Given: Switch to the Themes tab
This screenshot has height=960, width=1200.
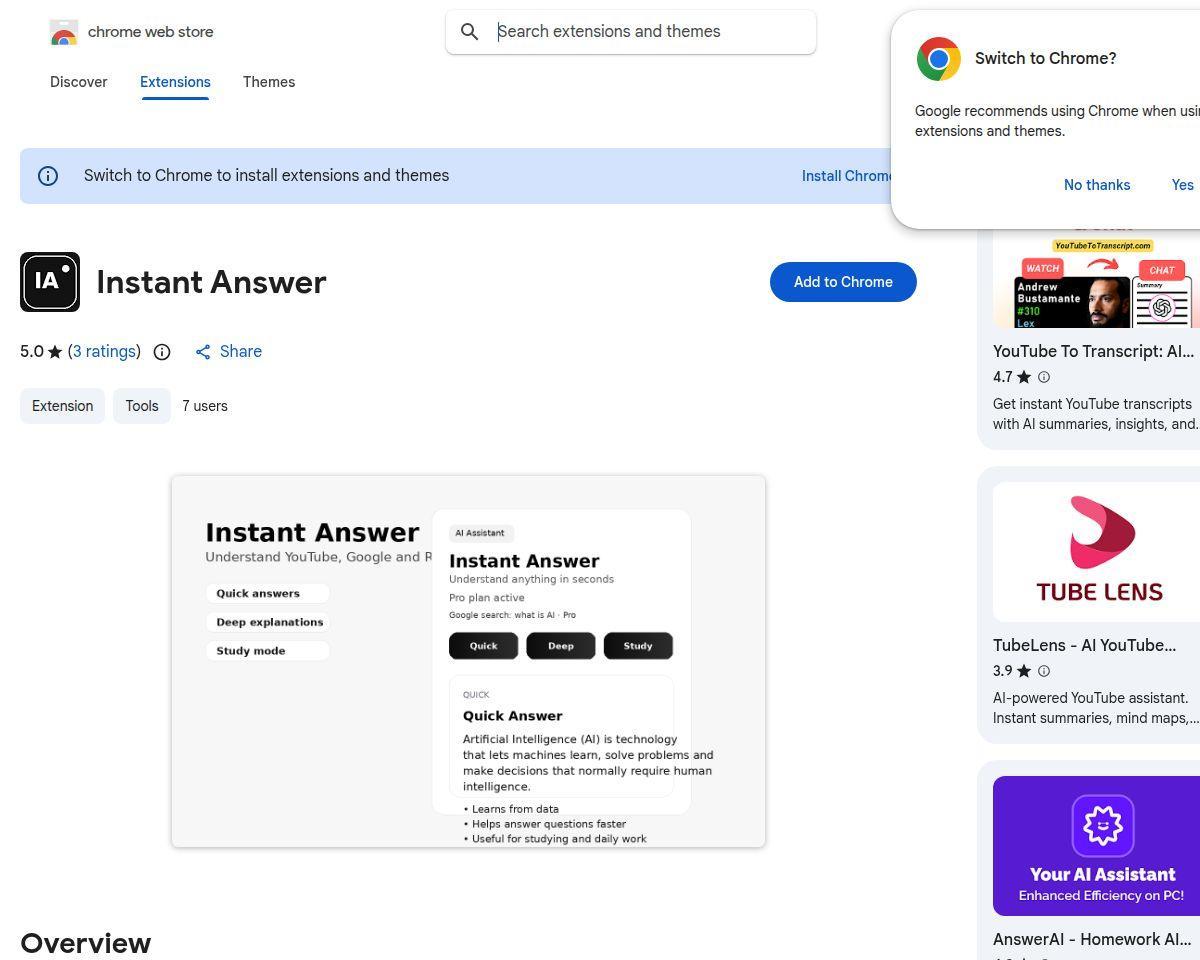Looking at the screenshot, I should 269,82.
